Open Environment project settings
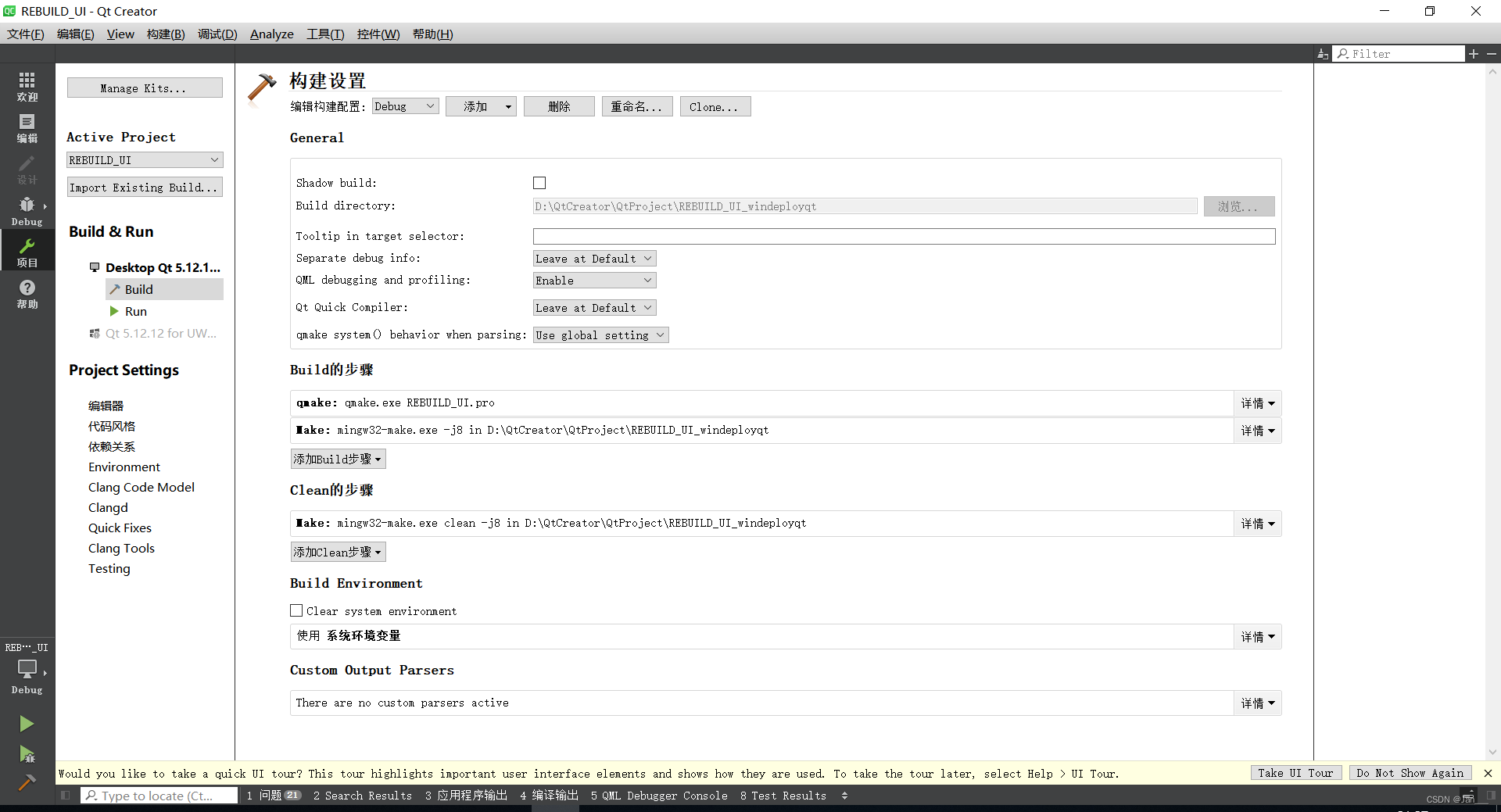1501x812 pixels. [124, 467]
